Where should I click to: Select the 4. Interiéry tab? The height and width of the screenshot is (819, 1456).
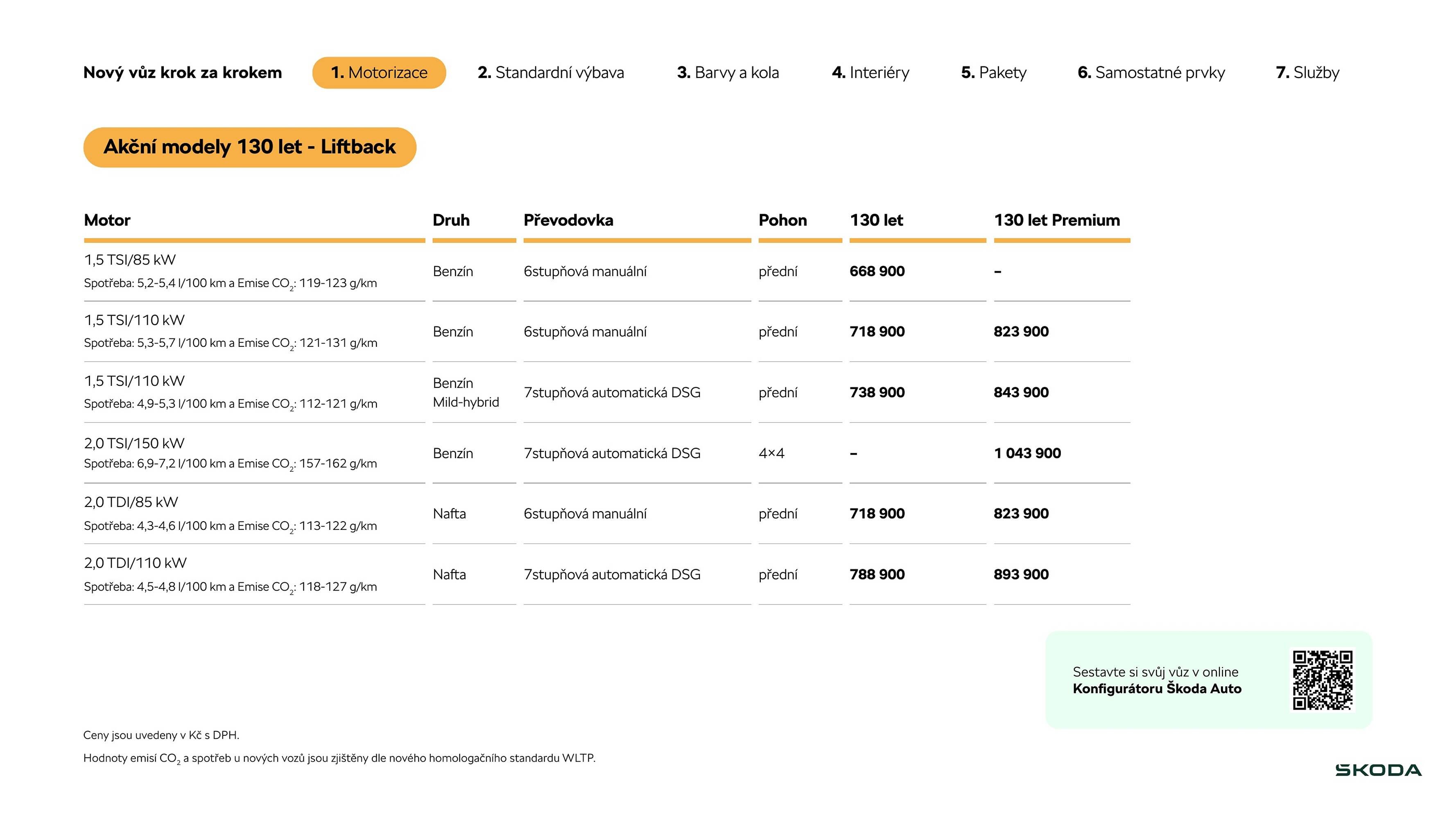870,72
